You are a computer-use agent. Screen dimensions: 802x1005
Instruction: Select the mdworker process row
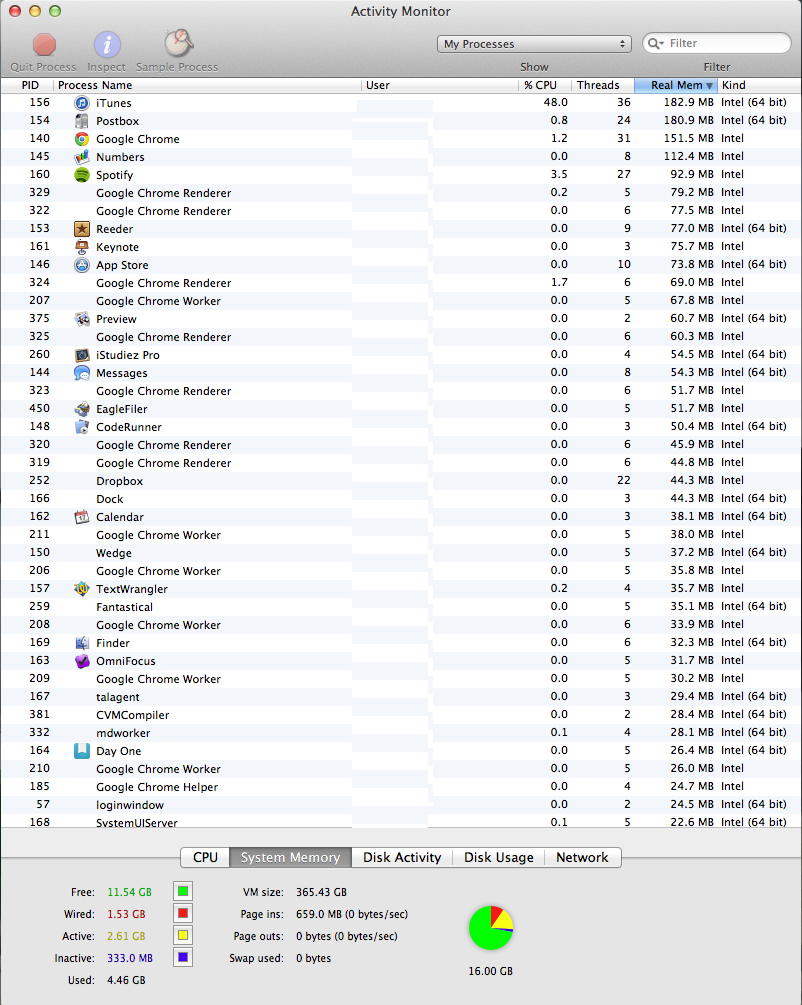[x=401, y=733]
